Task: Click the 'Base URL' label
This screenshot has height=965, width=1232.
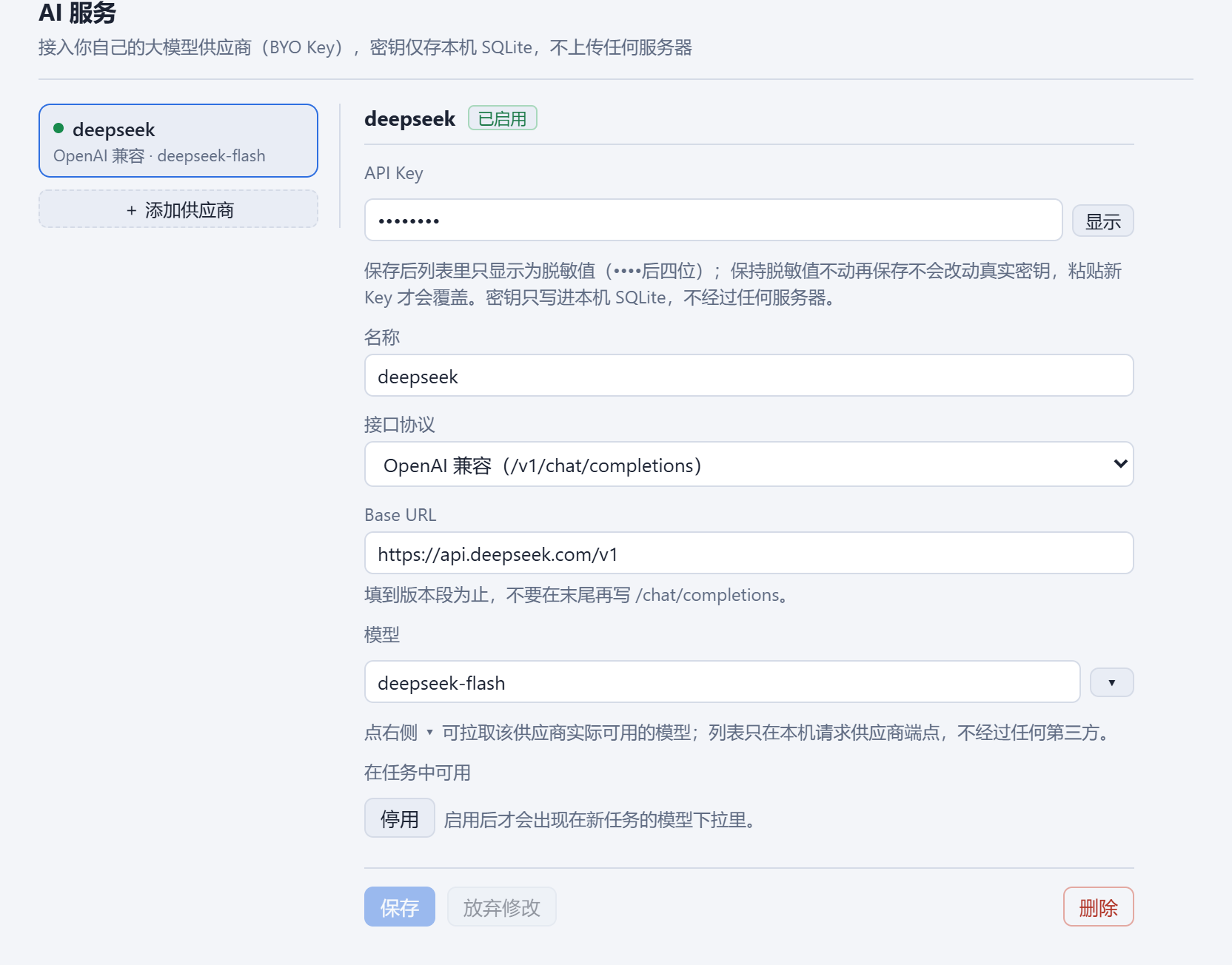Action: click(401, 515)
